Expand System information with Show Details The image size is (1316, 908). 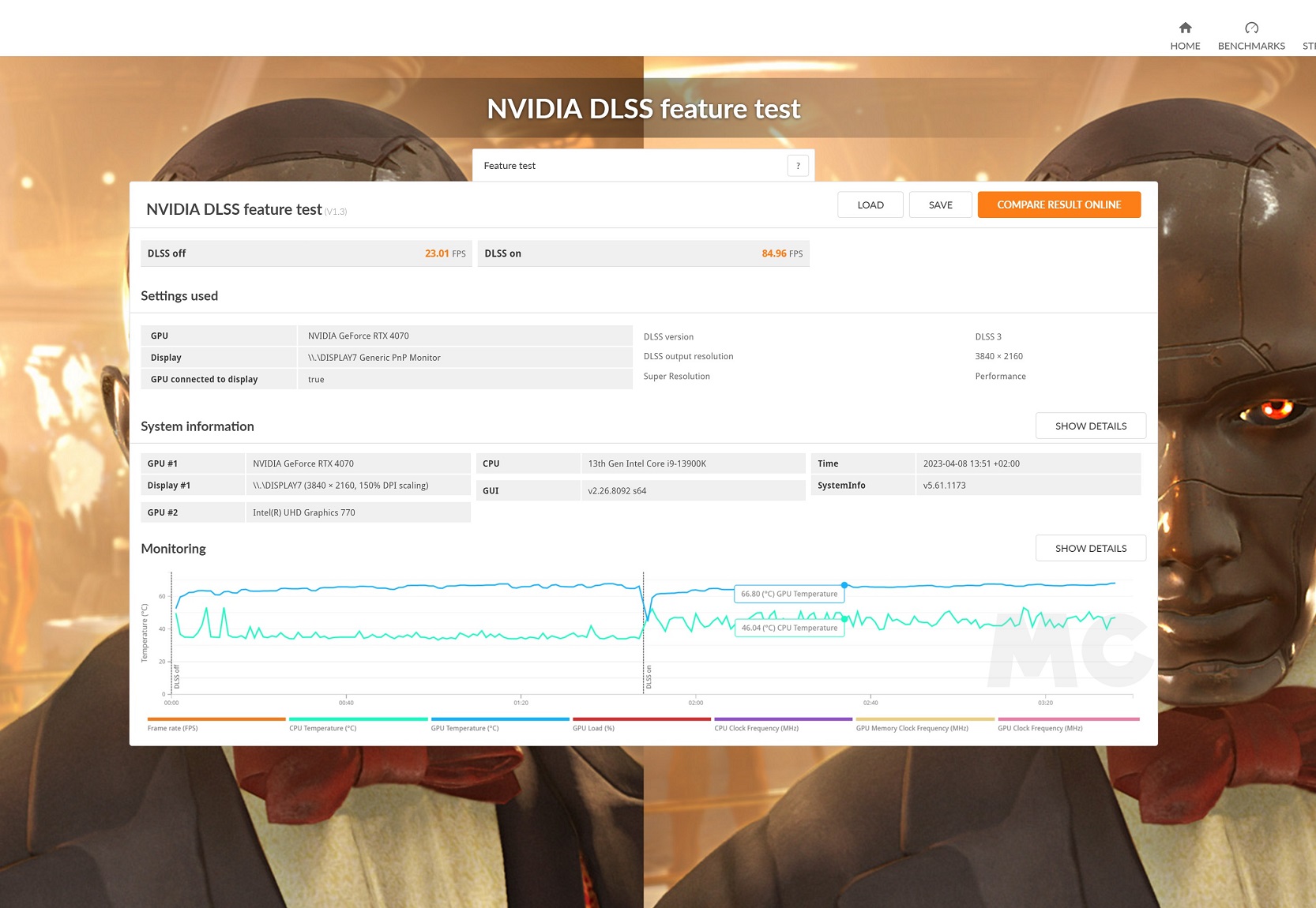1090,426
